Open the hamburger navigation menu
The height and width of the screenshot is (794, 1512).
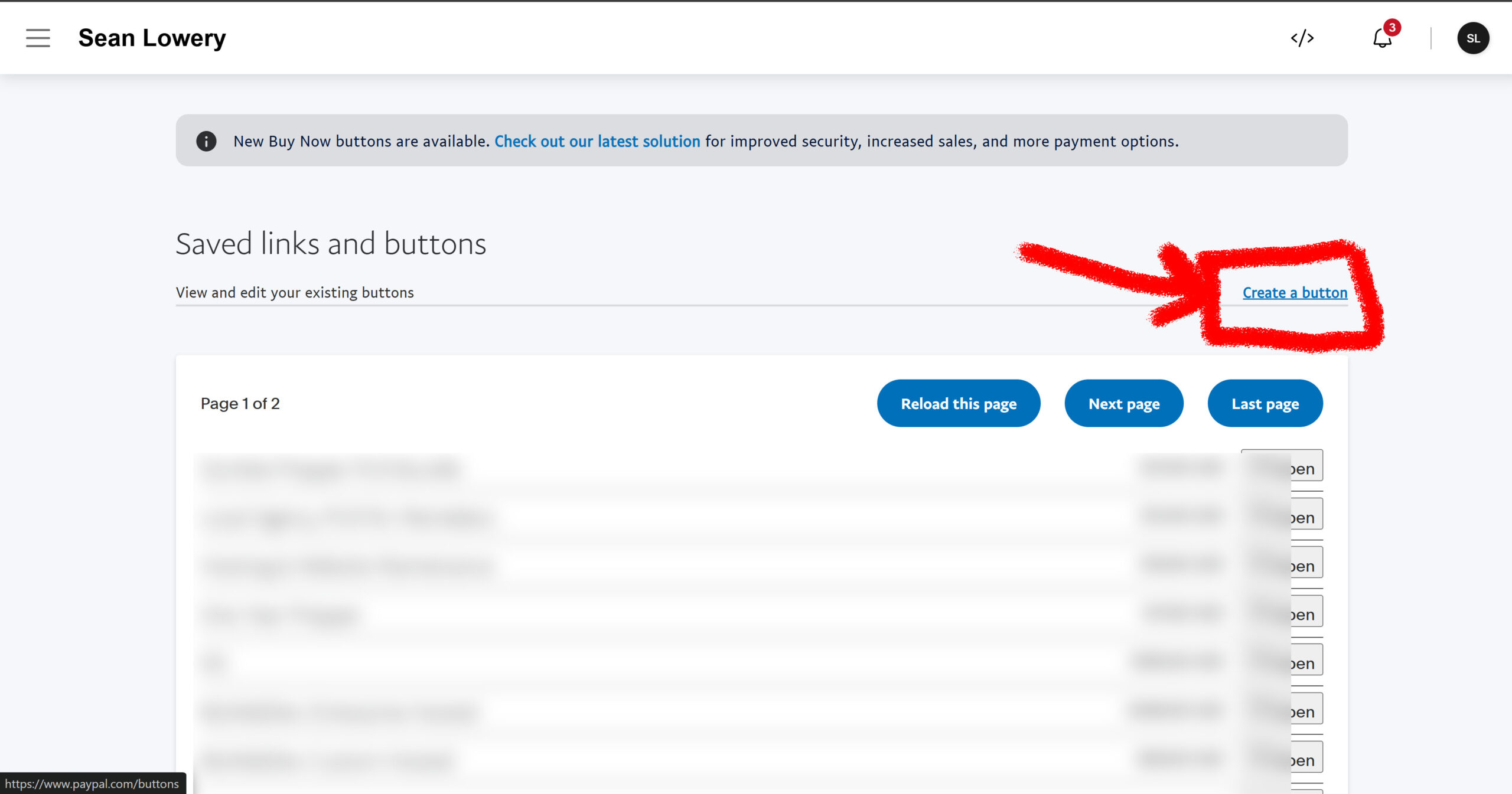[38, 38]
